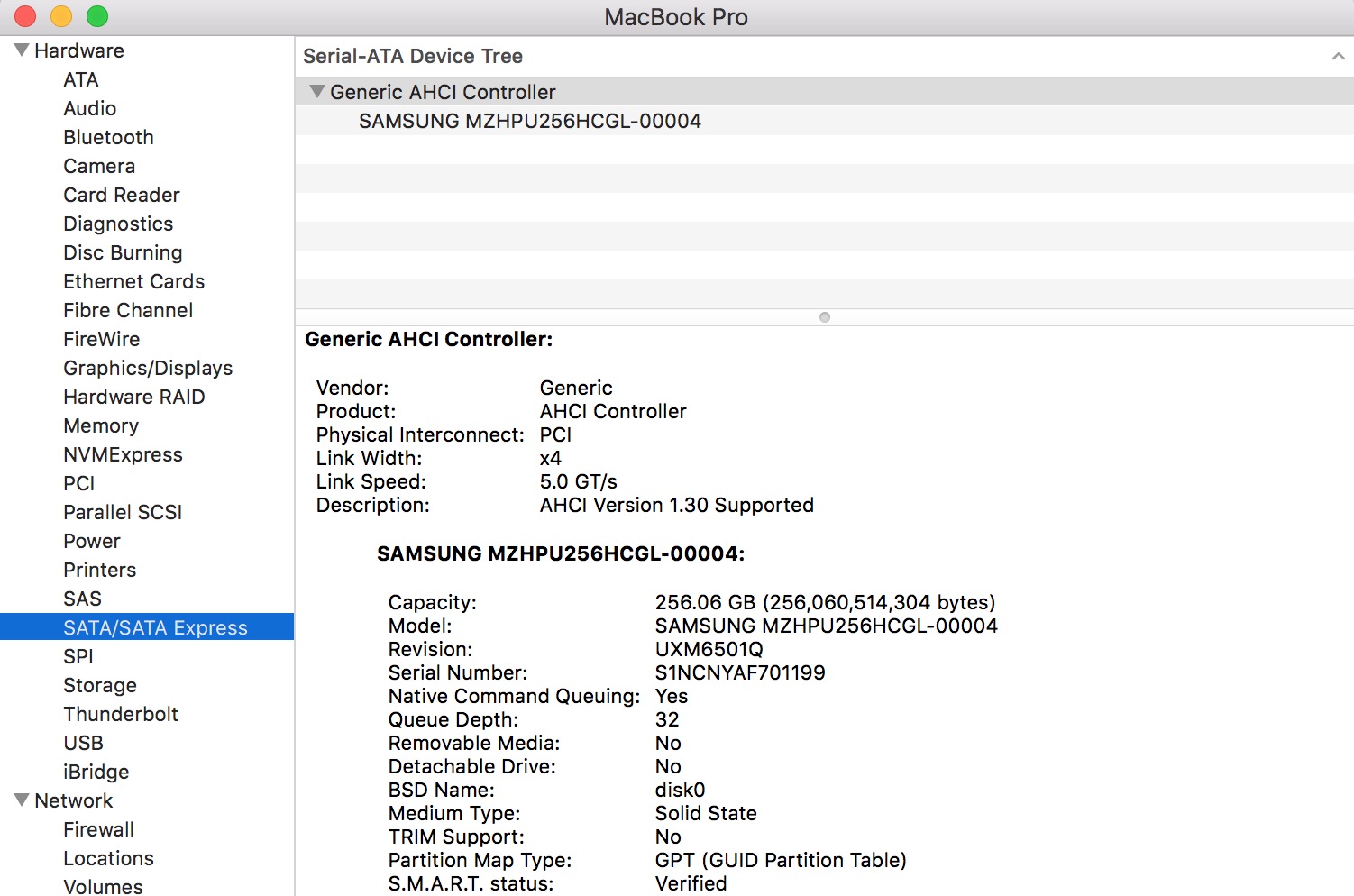Open Memory information
Image resolution: width=1354 pixels, height=896 pixels.
pos(101,425)
